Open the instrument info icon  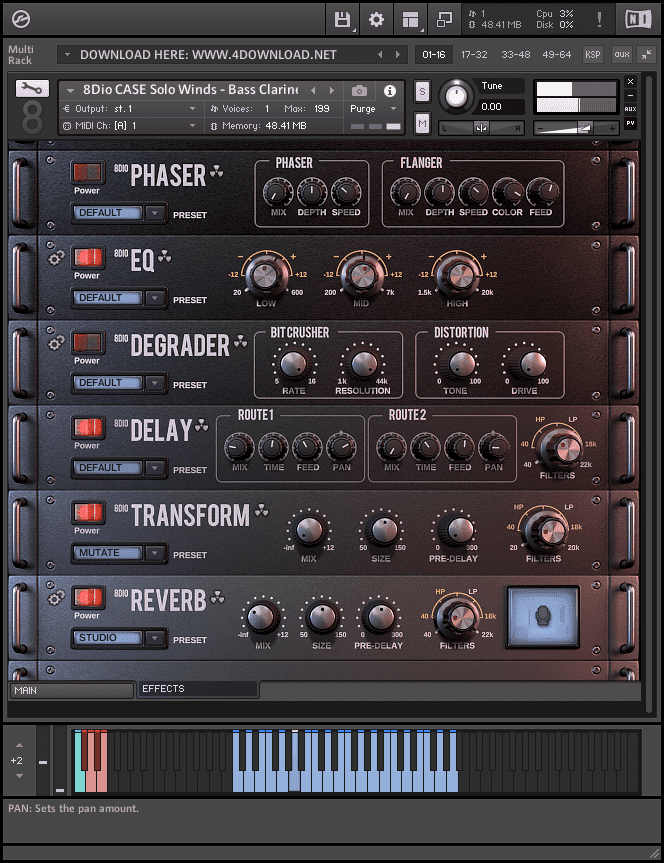[389, 91]
